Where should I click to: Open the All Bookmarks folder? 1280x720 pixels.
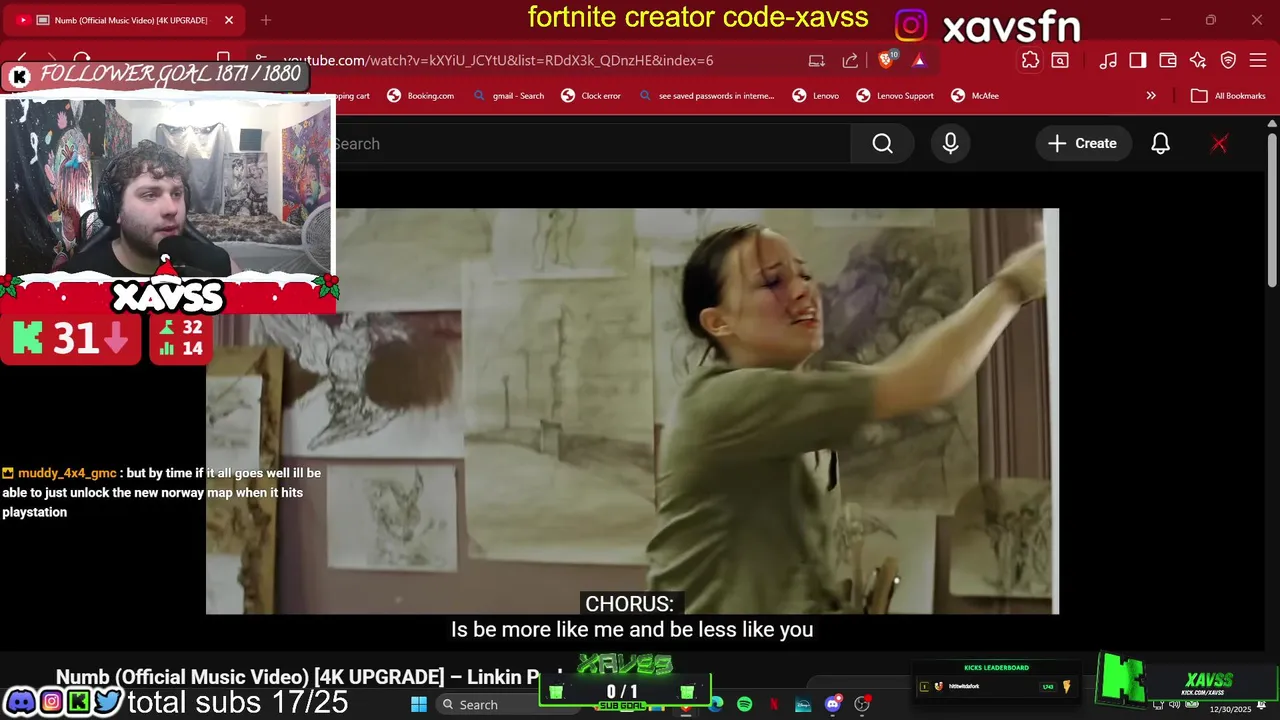coord(1228,96)
